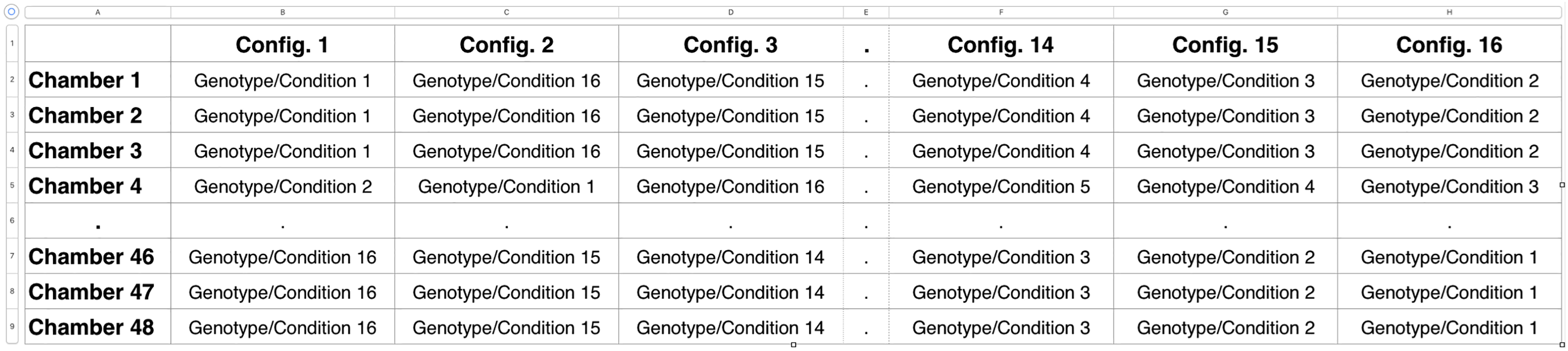Select Chamber 2's Config. 3 cell
This screenshot has height=351, width=1568.
click(x=730, y=116)
